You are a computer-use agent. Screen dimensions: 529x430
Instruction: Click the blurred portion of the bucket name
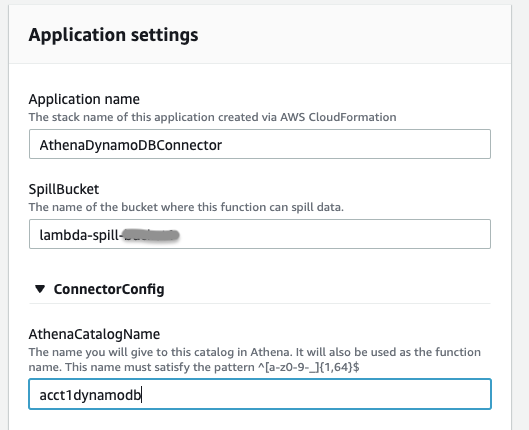pyautogui.click(x=150, y=235)
